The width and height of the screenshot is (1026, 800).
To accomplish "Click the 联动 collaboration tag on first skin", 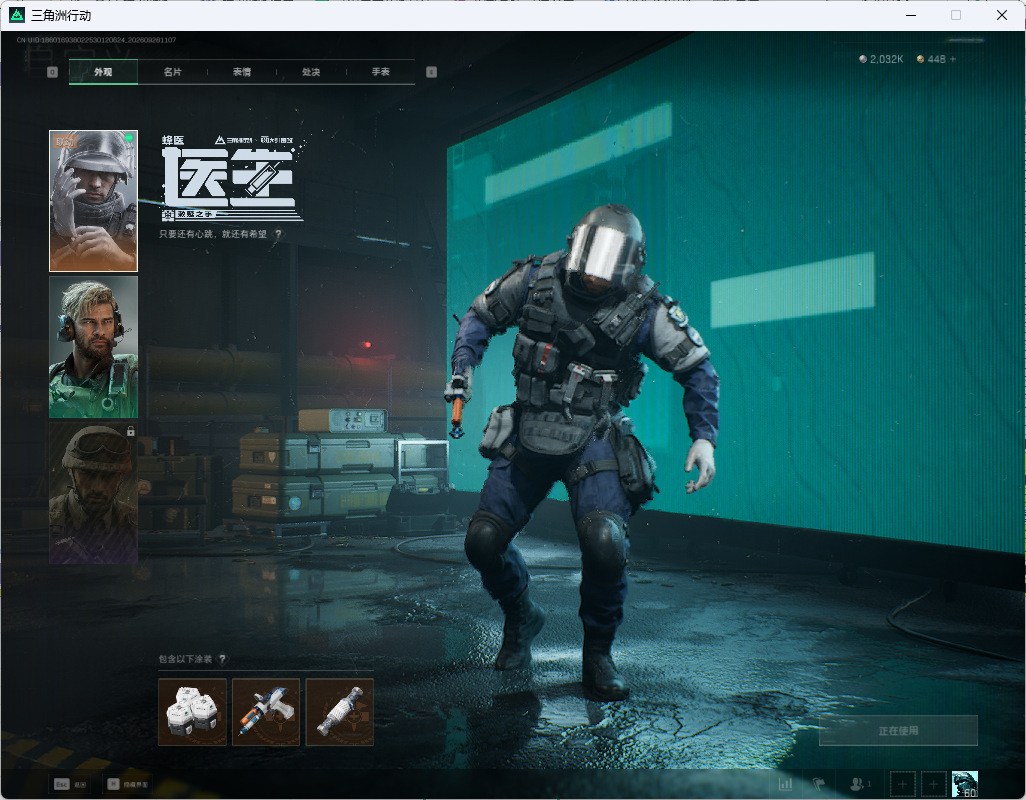I will pyautogui.click(x=65, y=141).
